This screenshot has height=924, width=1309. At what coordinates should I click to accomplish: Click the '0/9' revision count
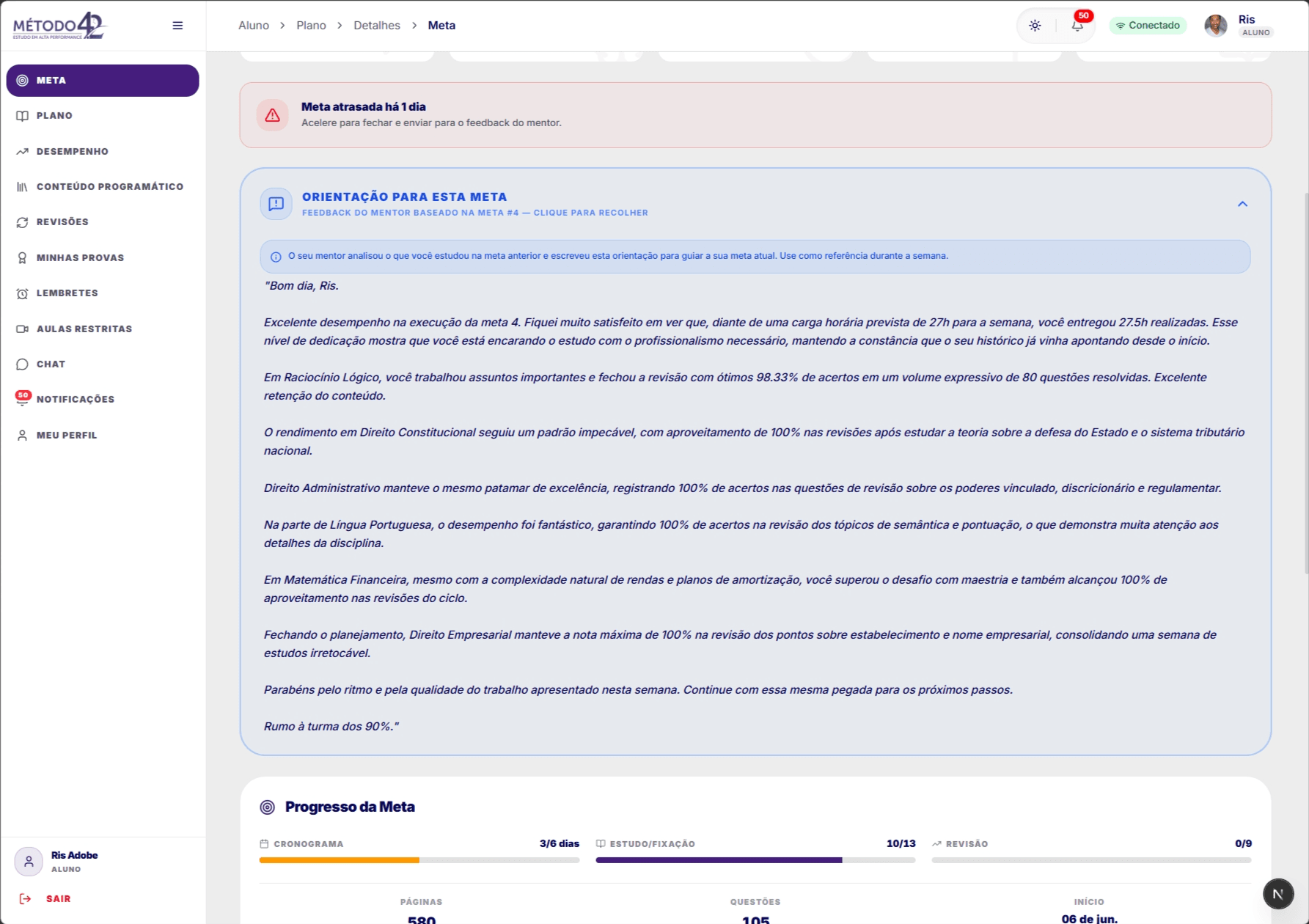(1244, 844)
